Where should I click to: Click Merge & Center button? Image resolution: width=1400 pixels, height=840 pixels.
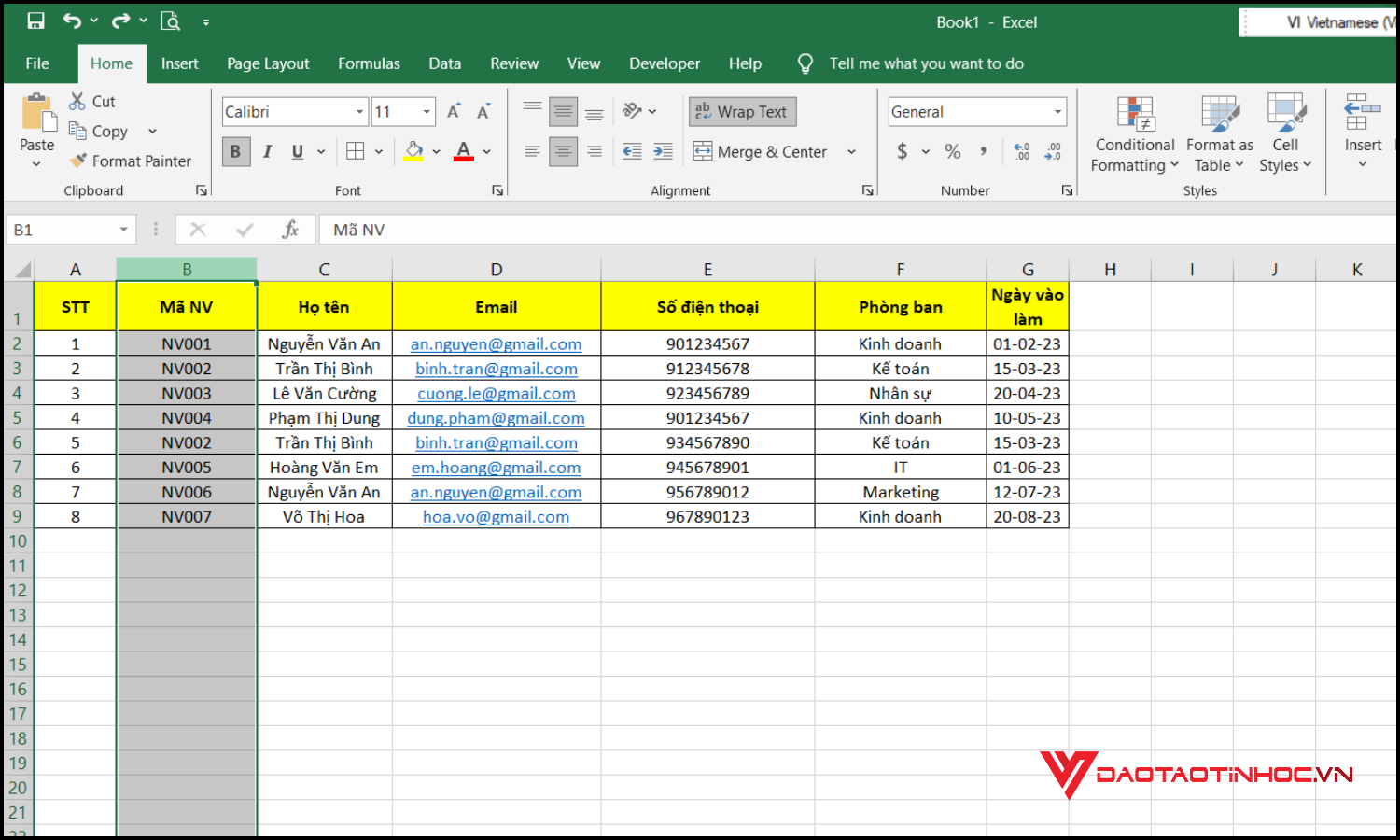(761, 151)
